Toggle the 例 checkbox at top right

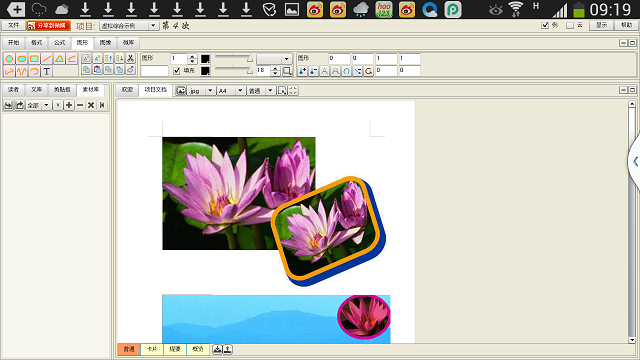pyautogui.click(x=545, y=25)
